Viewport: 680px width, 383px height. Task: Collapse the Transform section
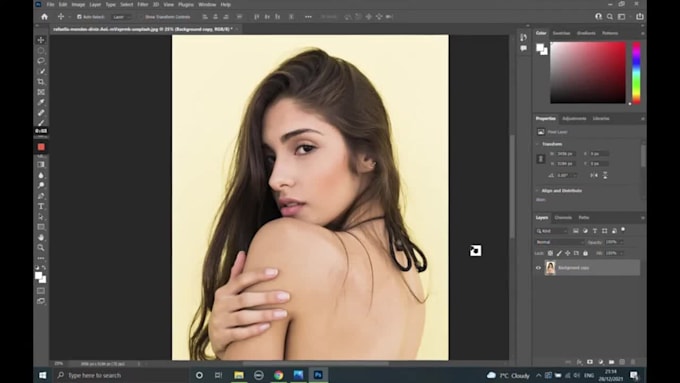[538, 144]
